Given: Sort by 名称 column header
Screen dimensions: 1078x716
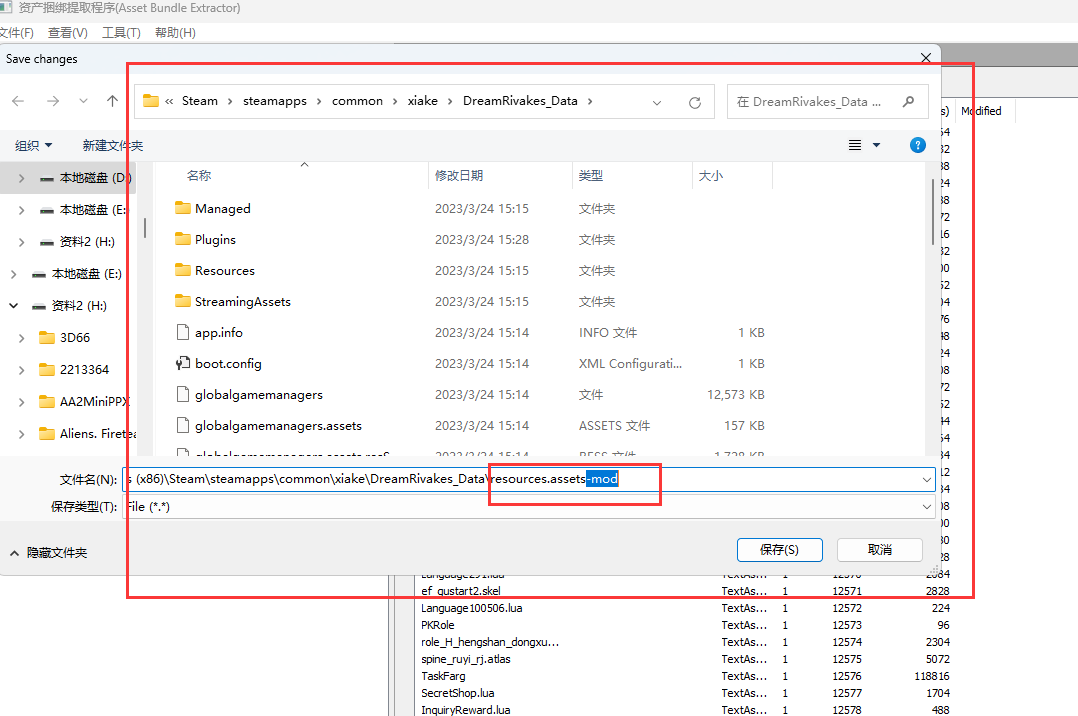Looking at the screenshot, I should (x=199, y=175).
